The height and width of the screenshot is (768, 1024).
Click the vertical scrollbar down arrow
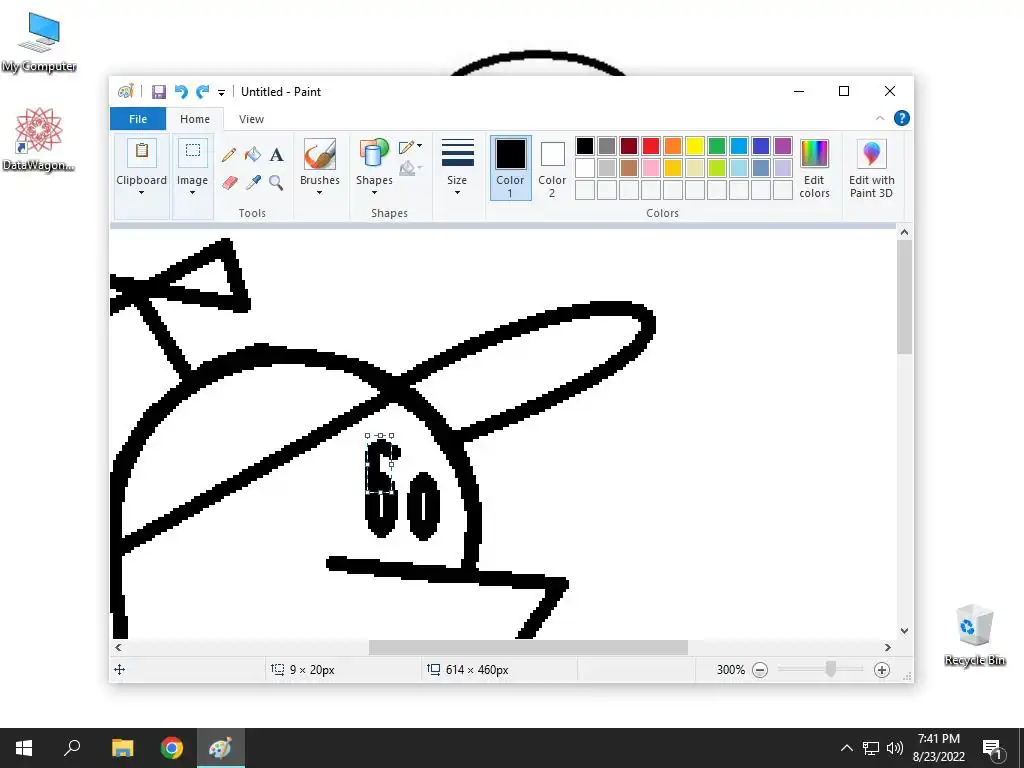904,631
